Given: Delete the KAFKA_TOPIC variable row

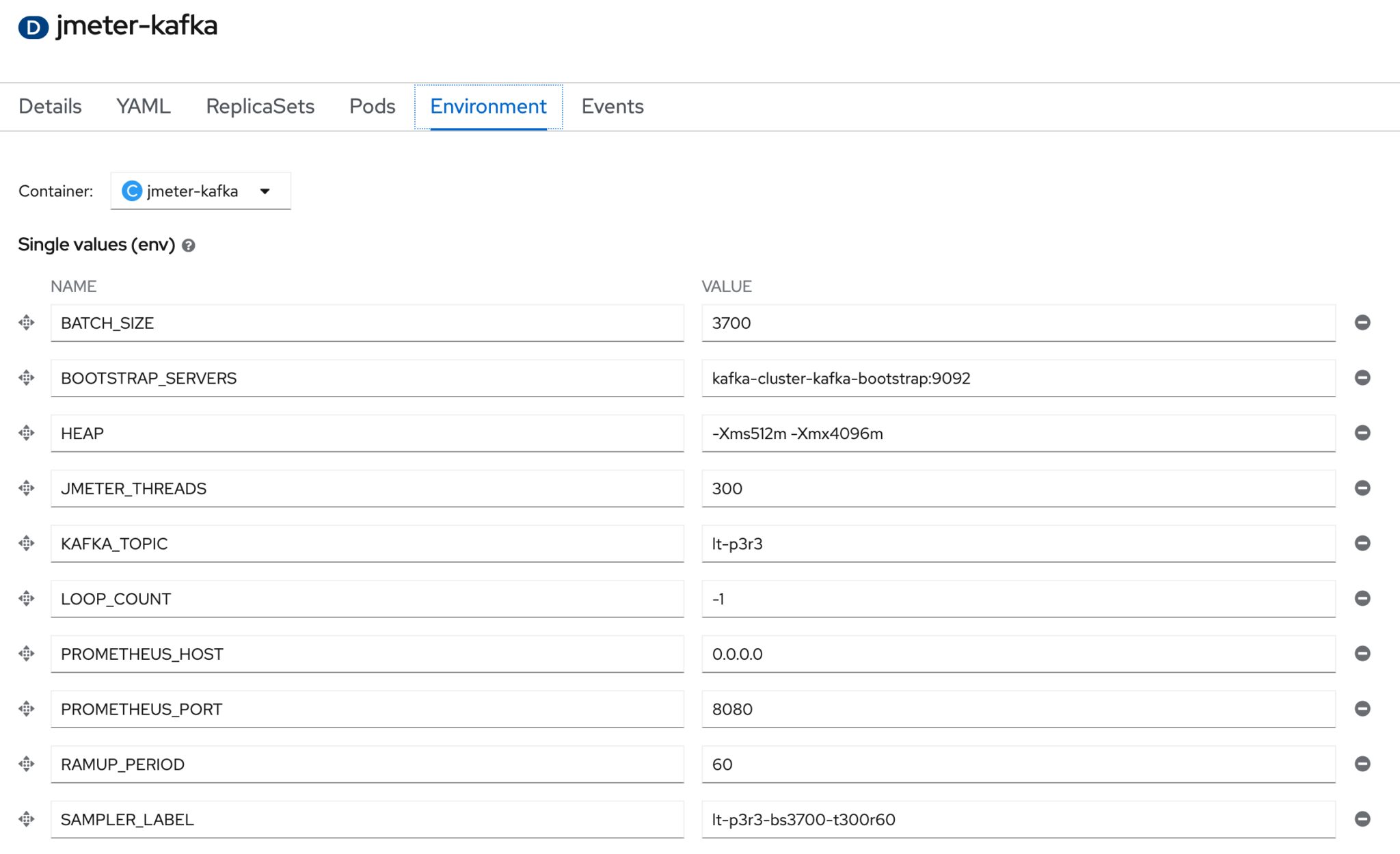Looking at the screenshot, I should (x=1363, y=543).
